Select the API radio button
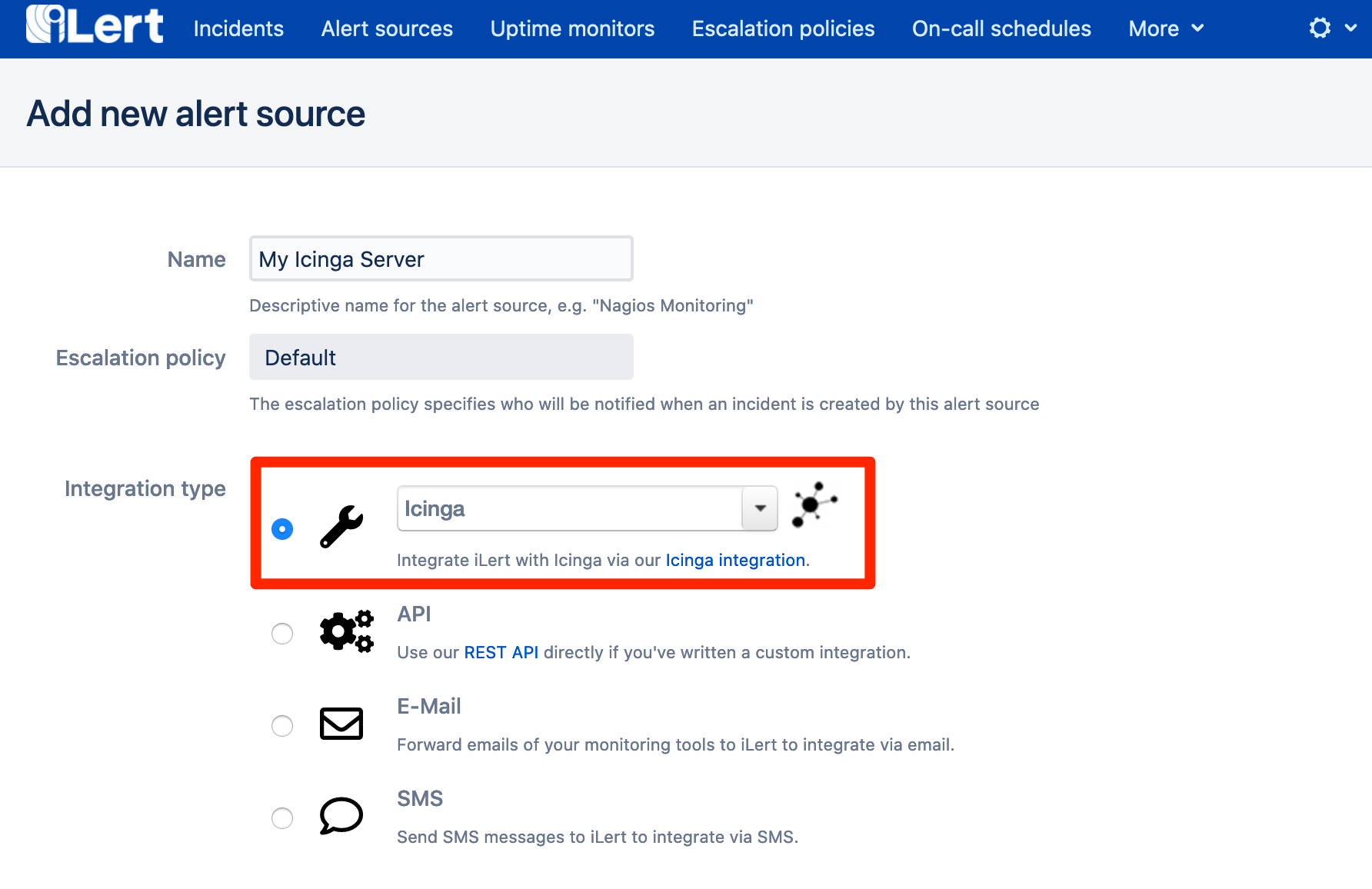The image size is (1372, 889). pos(282,634)
